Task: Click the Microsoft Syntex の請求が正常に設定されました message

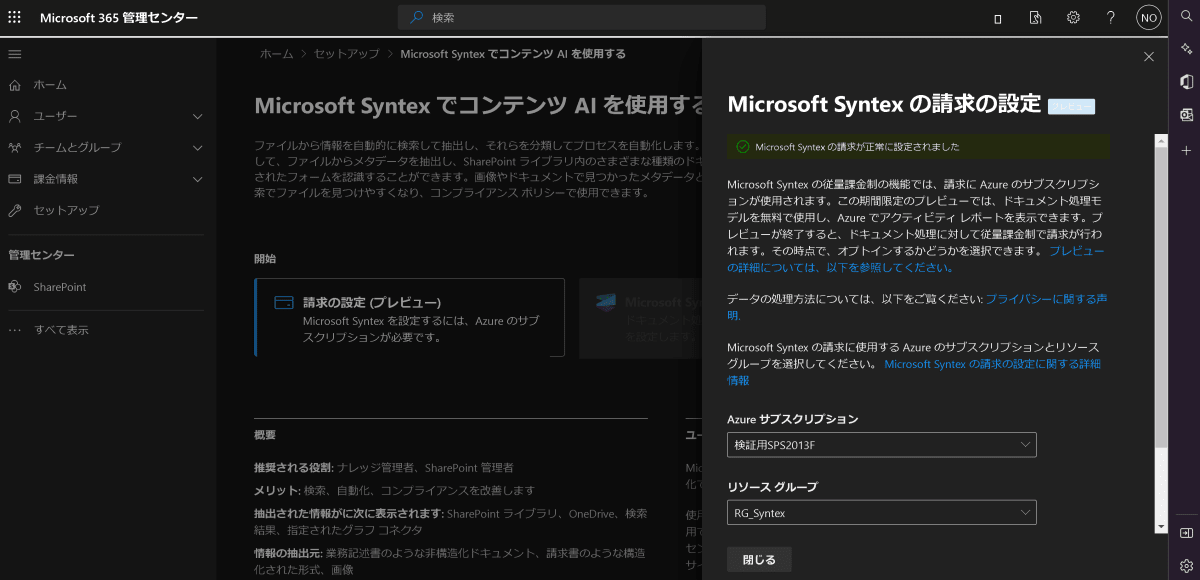Action: pyautogui.click(x=857, y=147)
